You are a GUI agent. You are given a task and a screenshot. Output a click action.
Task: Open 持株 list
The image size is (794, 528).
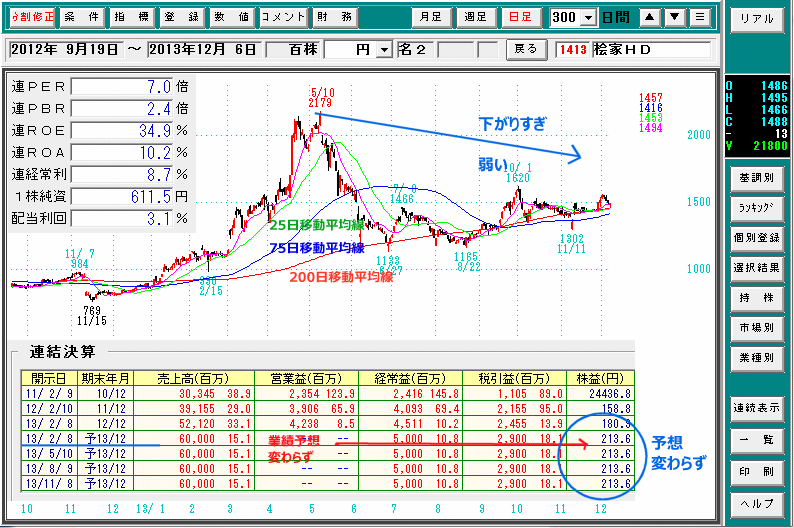[757, 298]
